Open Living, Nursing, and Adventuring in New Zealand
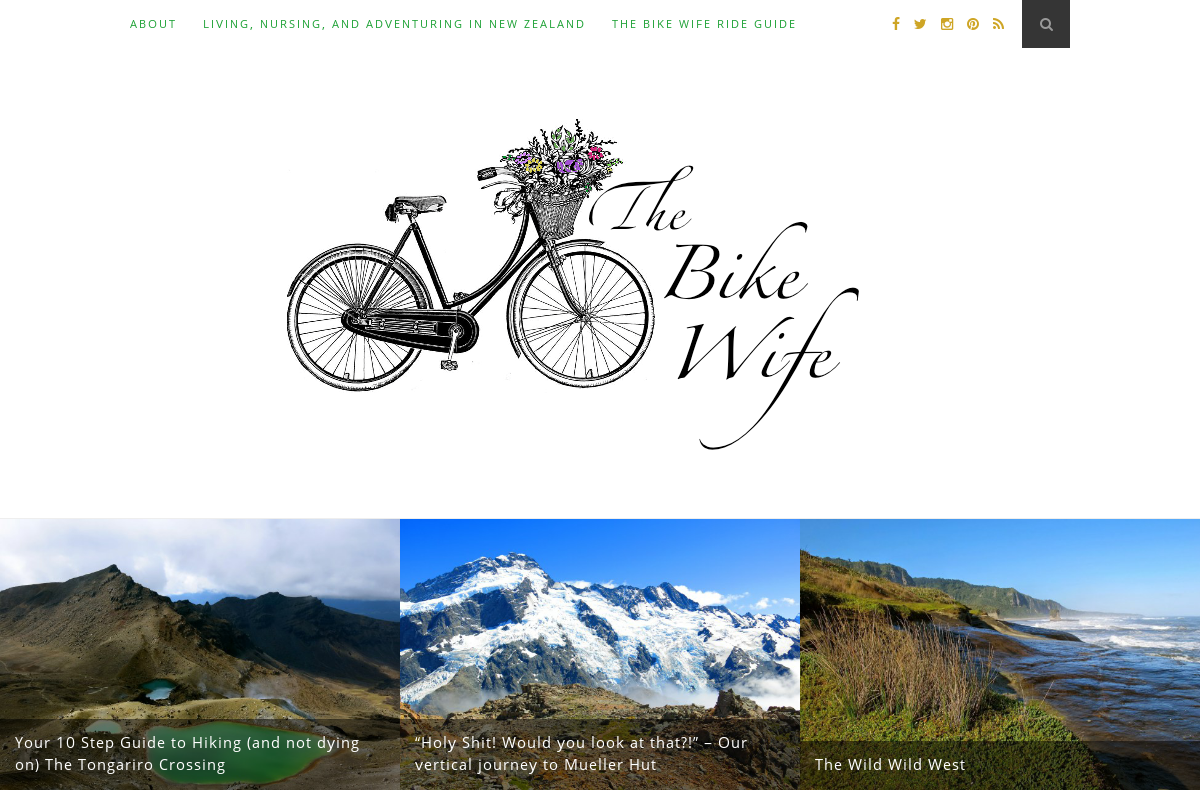 pos(394,24)
